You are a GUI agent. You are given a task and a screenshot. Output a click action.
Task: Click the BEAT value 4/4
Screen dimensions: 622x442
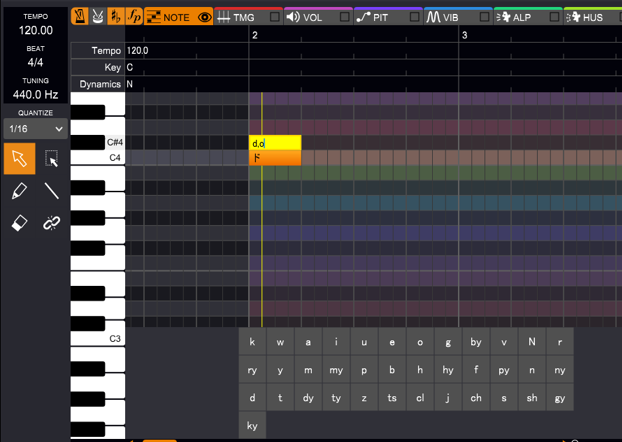coord(36,62)
